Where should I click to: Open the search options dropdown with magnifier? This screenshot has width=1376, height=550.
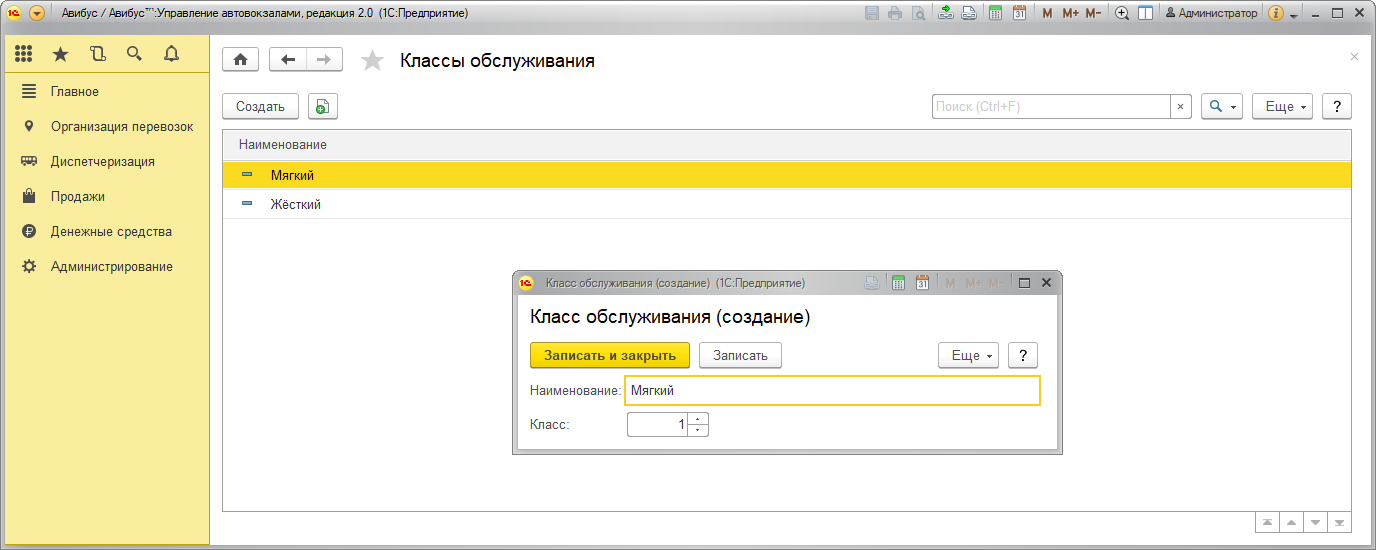click(x=1220, y=107)
